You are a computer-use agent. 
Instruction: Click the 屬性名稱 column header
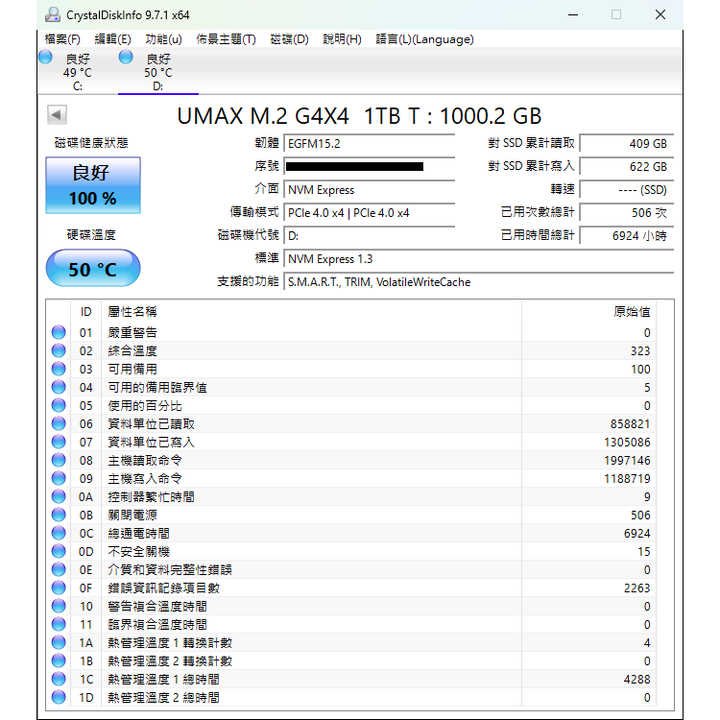pos(311,312)
